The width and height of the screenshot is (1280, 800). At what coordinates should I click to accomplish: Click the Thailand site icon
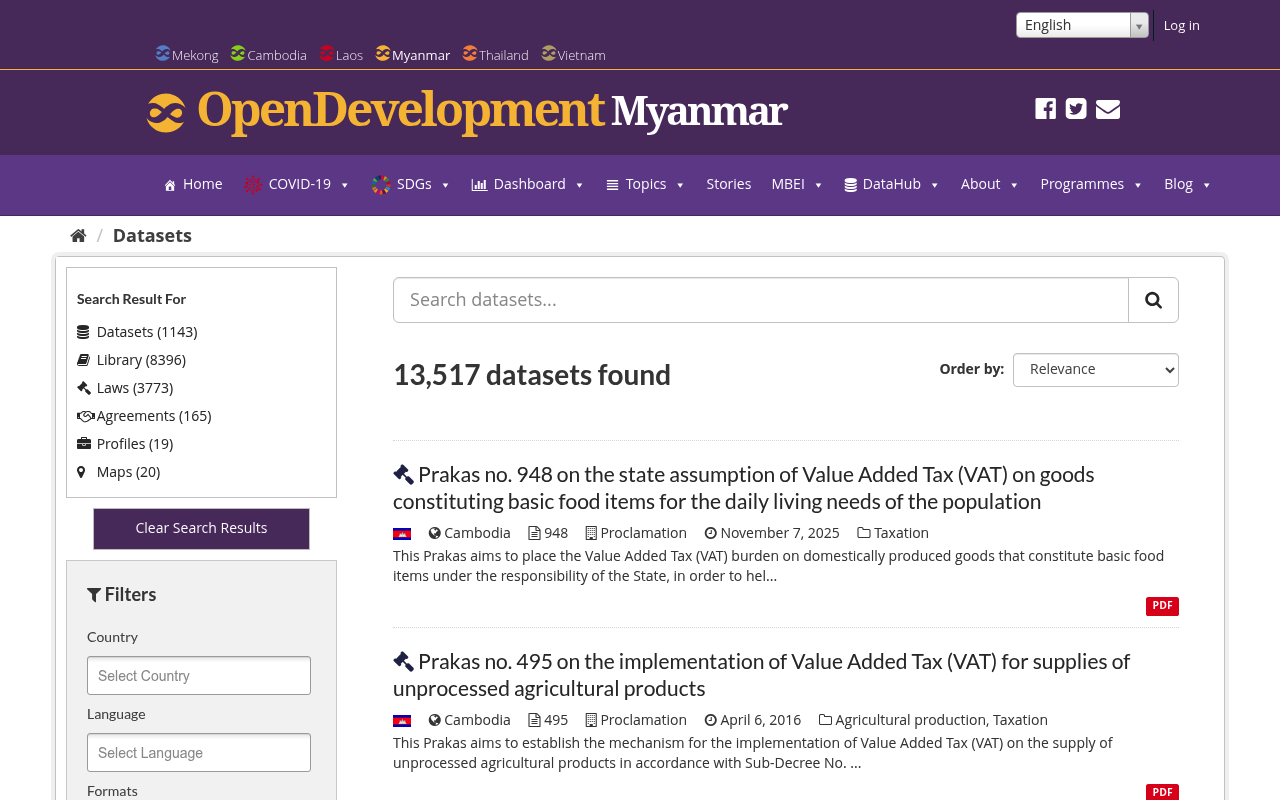click(470, 53)
